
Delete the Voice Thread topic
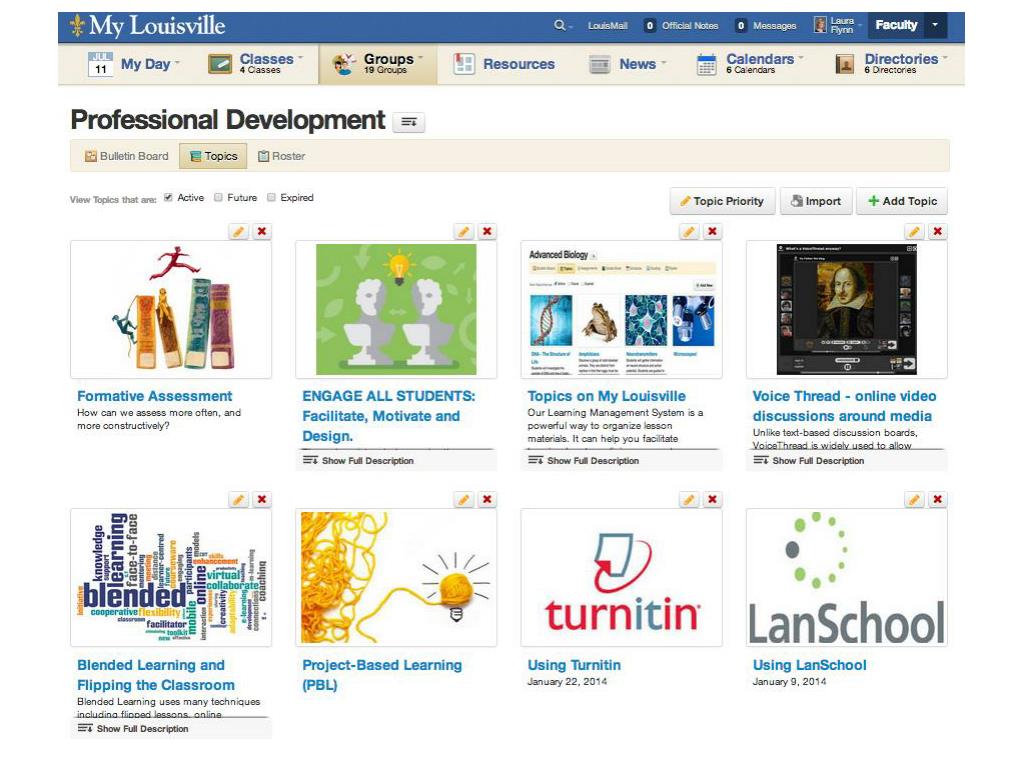click(x=938, y=231)
